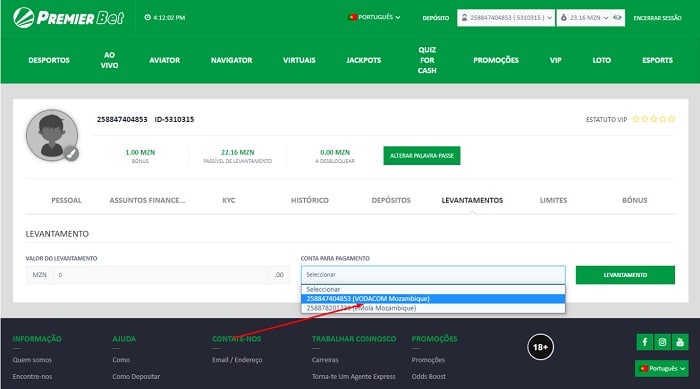Image resolution: width=700 pixels, height=389 pixels.
Task: Click the Premier Bet logo
Action: (x=69, y=18)
